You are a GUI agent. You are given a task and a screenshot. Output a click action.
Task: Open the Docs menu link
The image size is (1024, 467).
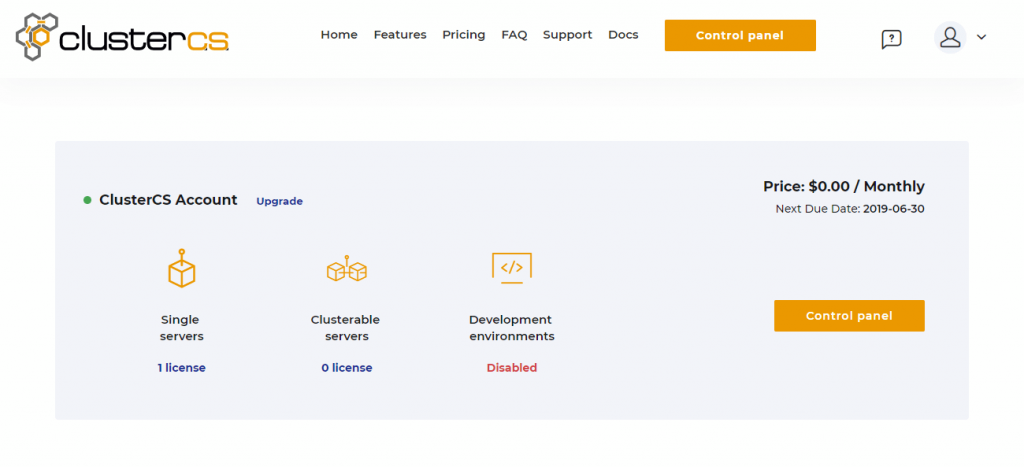[x=623, y=35]
